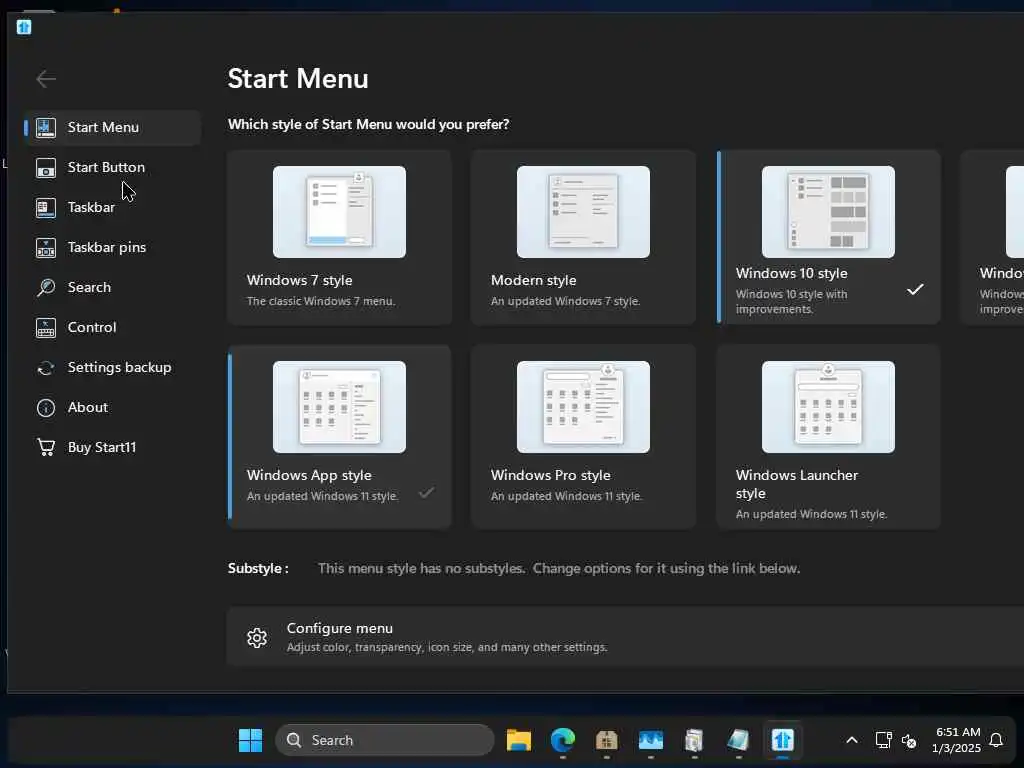Switch to the Taskbar settings page
This screenshot has width=1024, height=768.
112,207
